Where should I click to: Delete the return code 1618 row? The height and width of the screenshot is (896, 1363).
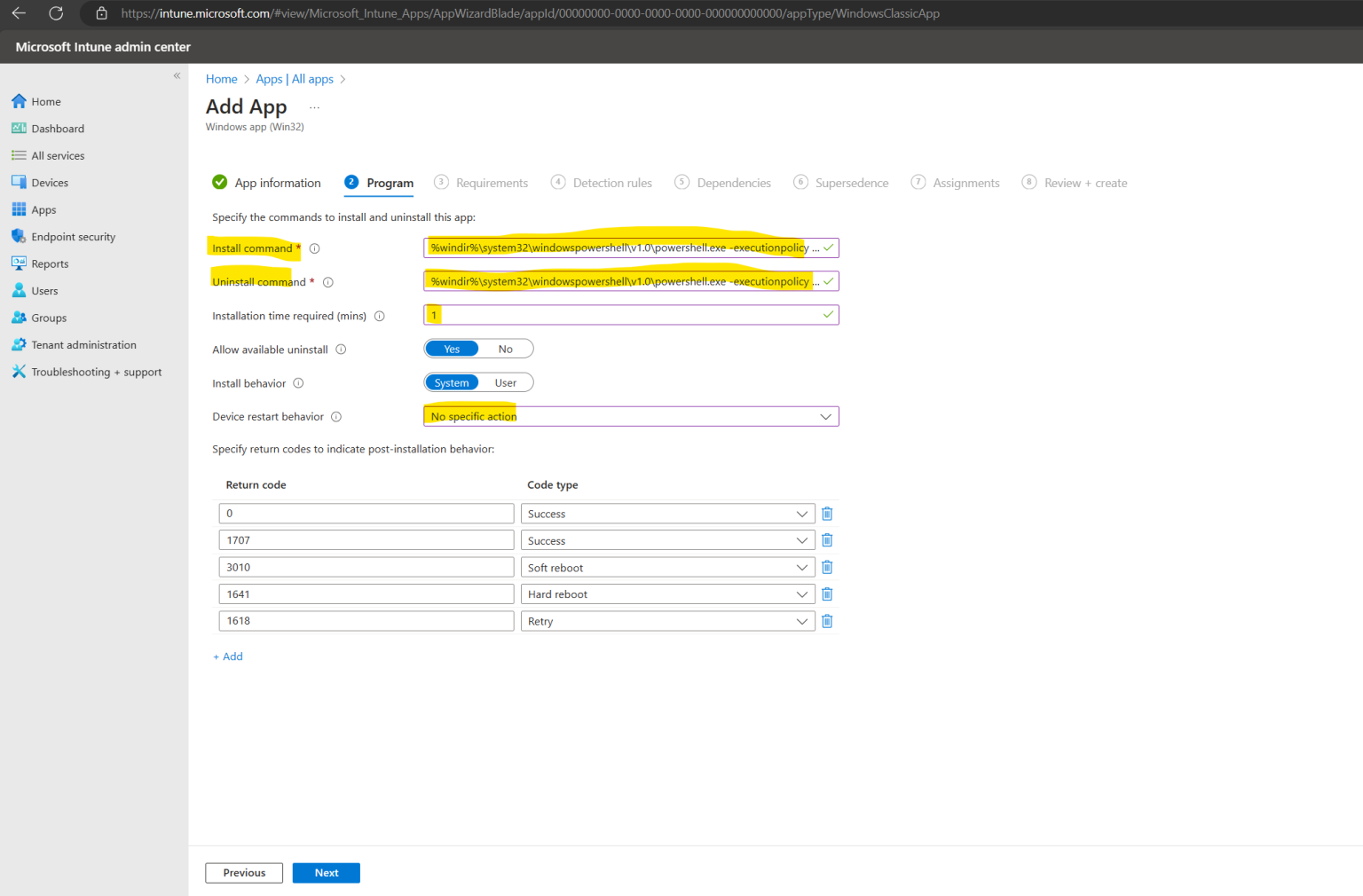tap(826, 621)
